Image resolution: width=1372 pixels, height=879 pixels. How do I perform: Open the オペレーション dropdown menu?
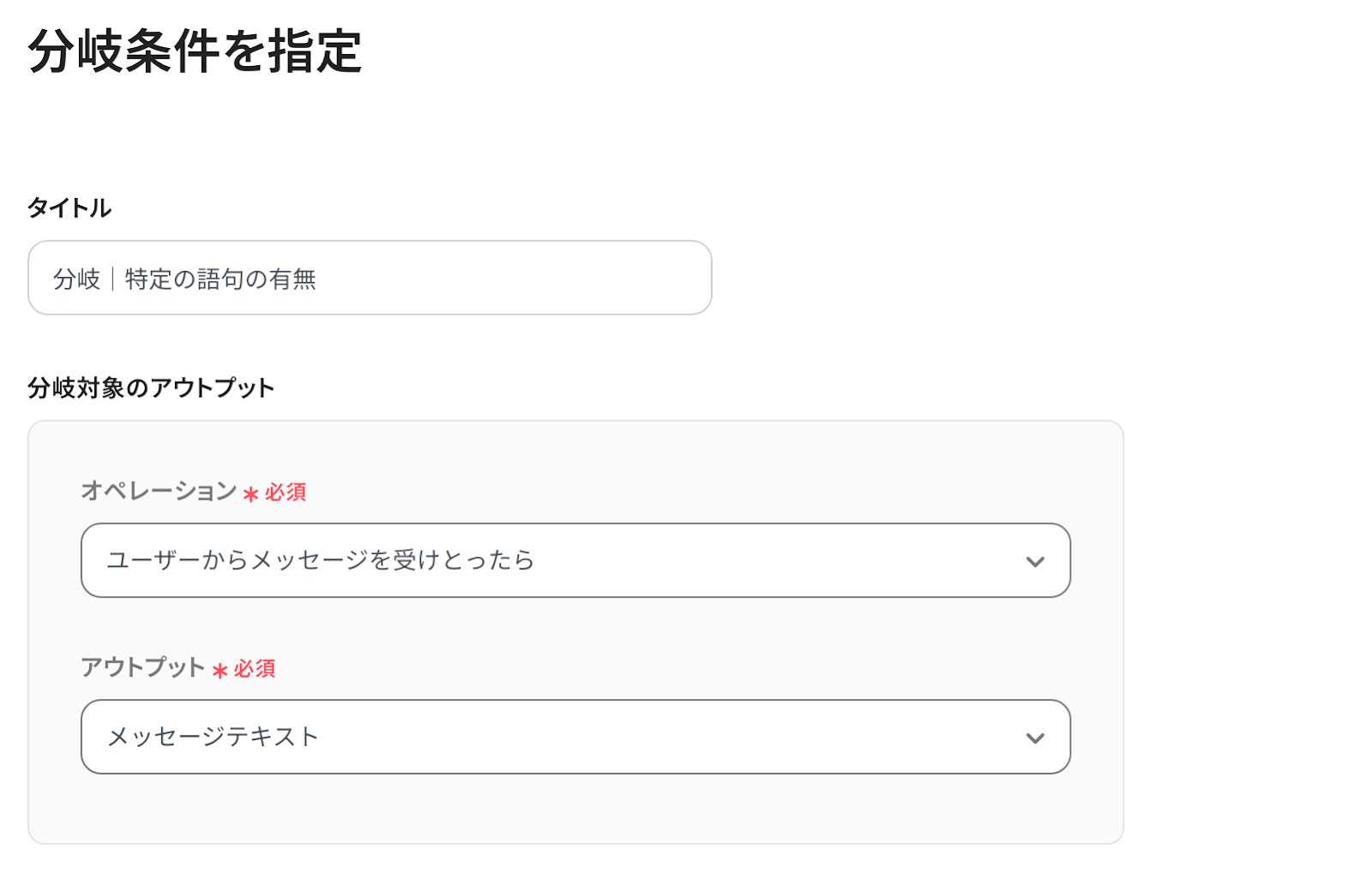coord(575,561)
